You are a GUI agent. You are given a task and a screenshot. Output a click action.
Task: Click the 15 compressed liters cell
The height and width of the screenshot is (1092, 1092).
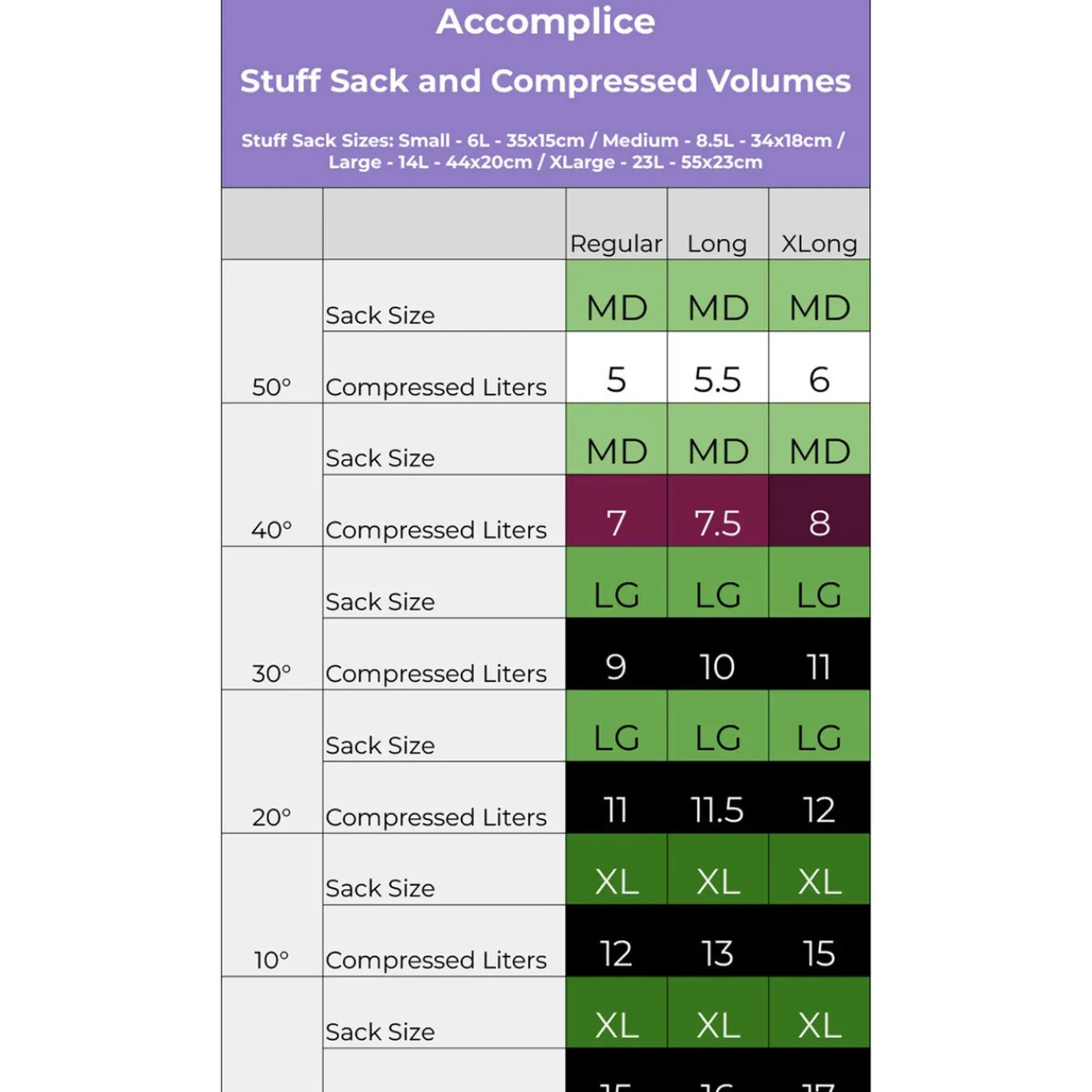point(819,952)
